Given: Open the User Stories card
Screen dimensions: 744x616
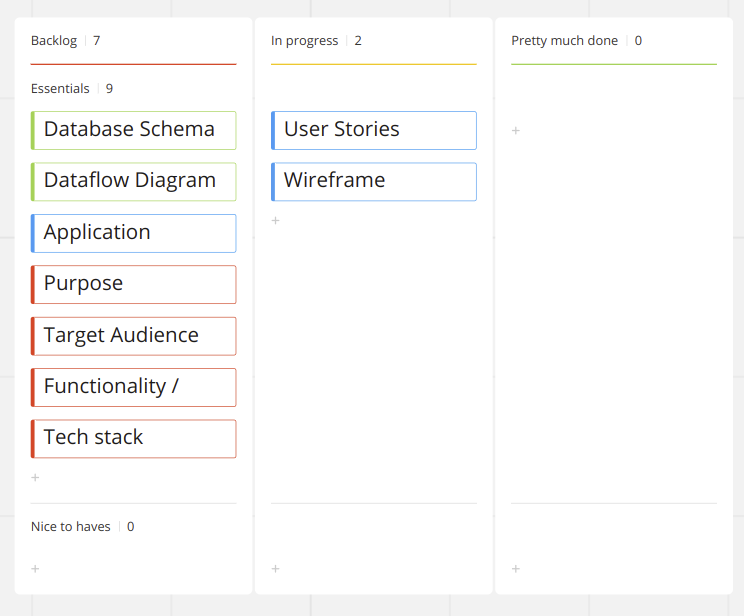Looking at the screenshot, I should pos(374,130).
